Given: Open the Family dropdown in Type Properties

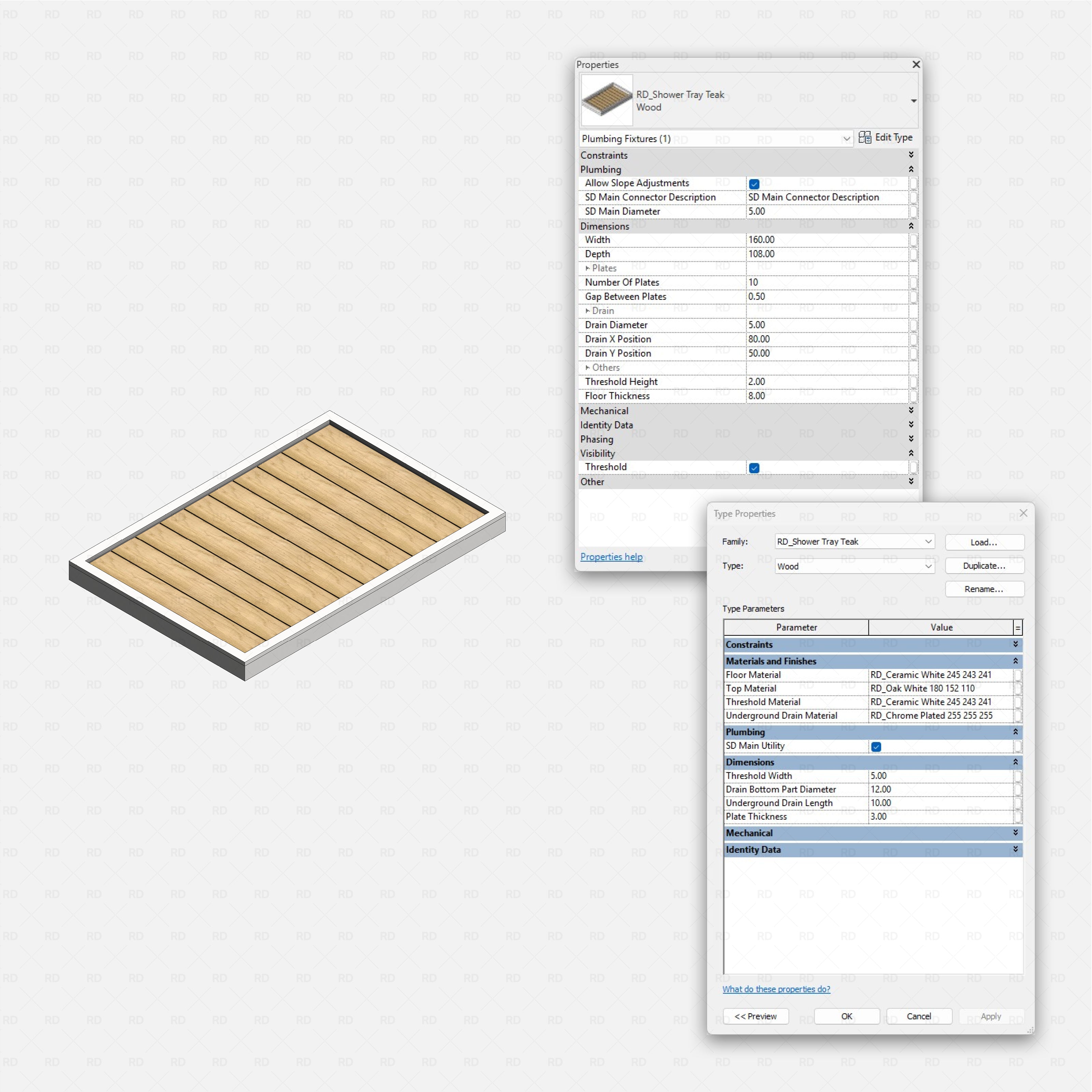Looking at the screenshot, I should click(x=854, y=542).
